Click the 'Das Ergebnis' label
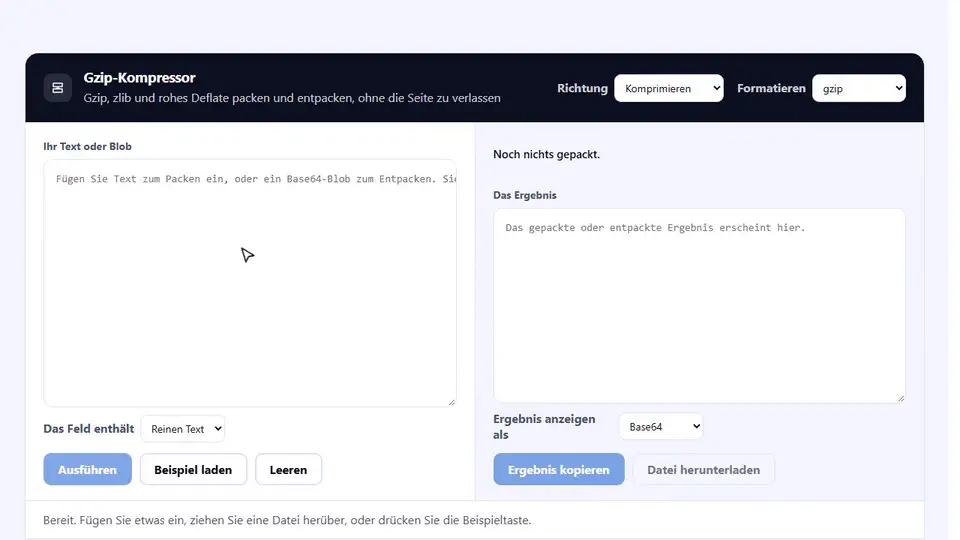 [x=525, y=195]
